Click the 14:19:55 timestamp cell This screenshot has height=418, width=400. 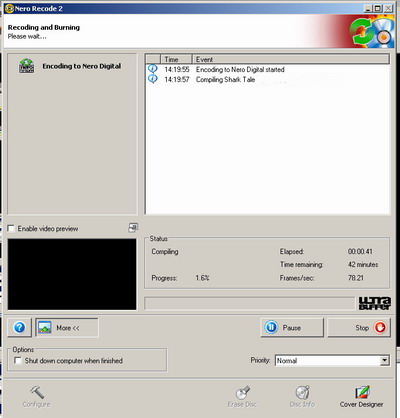tap(177, 70)
